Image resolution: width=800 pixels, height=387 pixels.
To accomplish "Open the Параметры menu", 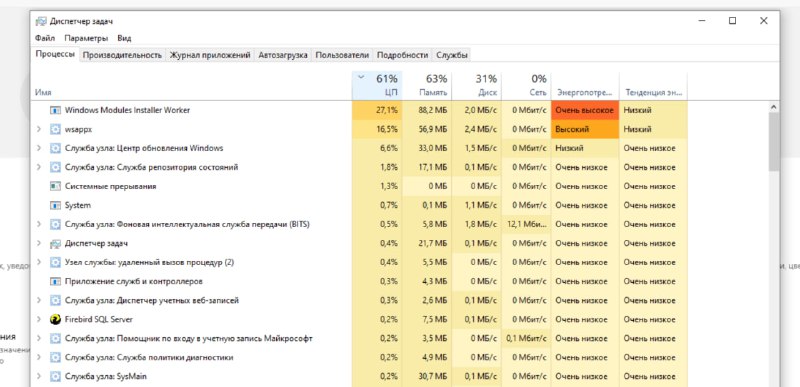I will pyautogui.click(x=86, y=38).
